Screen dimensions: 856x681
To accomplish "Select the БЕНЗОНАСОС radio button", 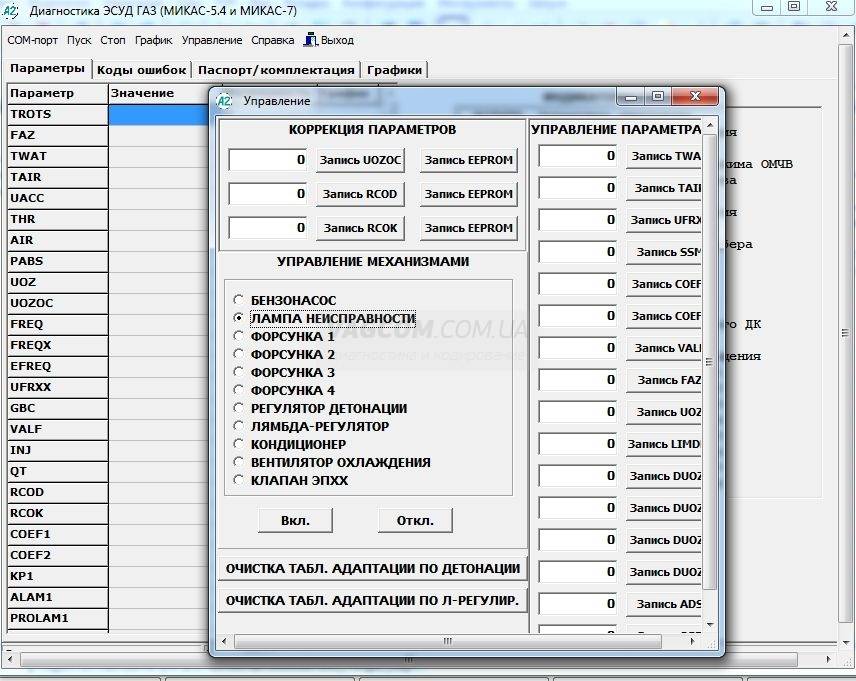I will (238, 300).
